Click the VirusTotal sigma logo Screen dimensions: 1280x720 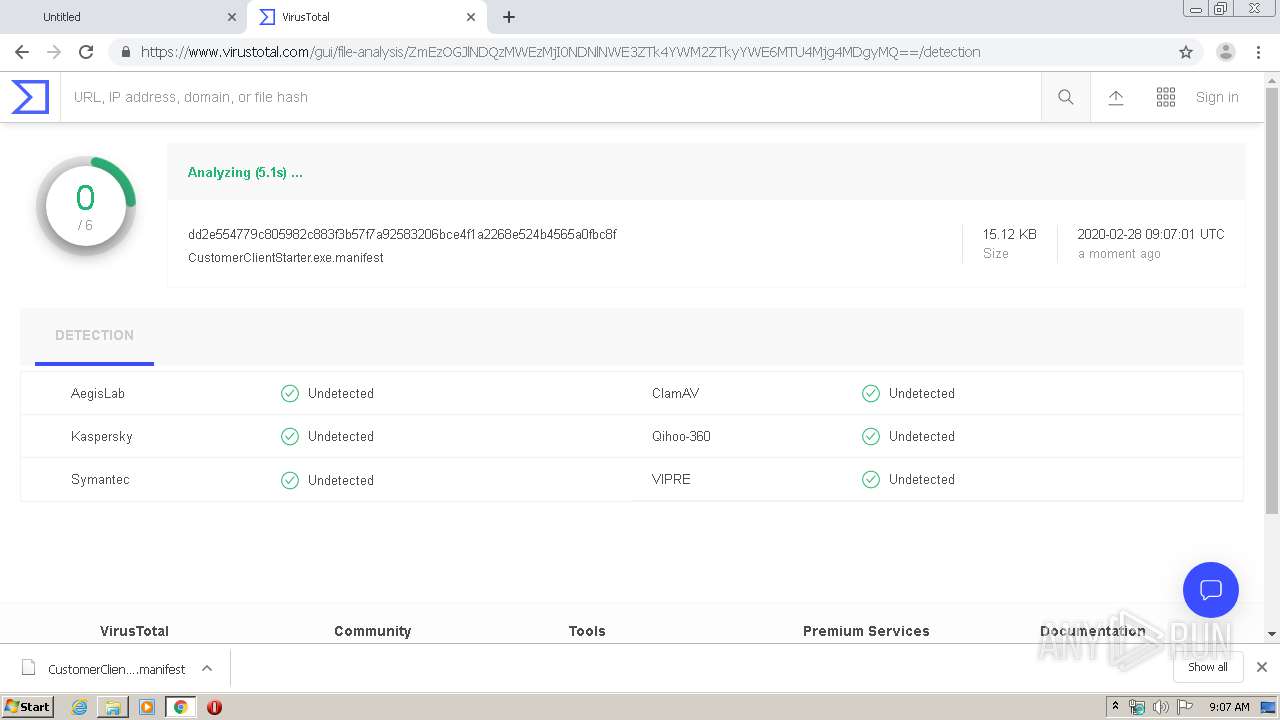(x=30, y=97)
